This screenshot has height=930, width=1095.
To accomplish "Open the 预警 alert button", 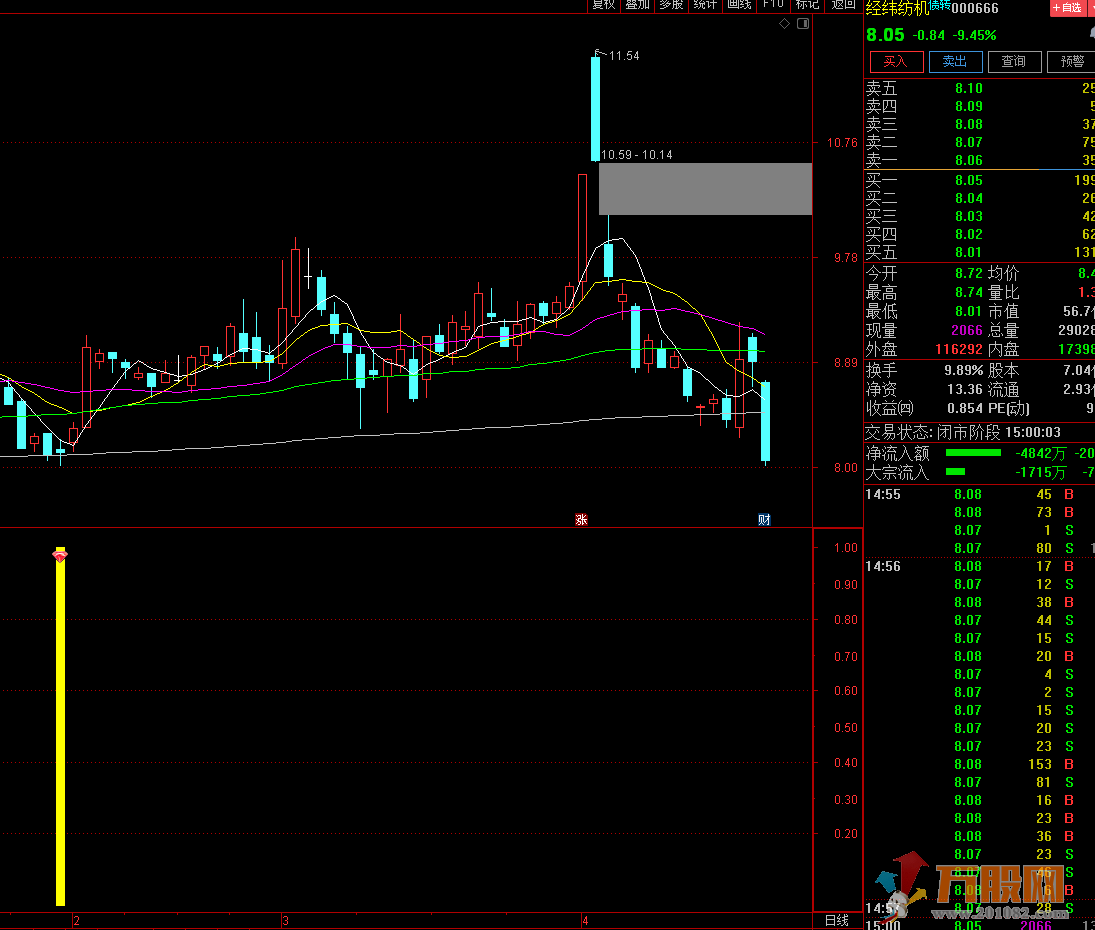I will tap(1071, 62).
